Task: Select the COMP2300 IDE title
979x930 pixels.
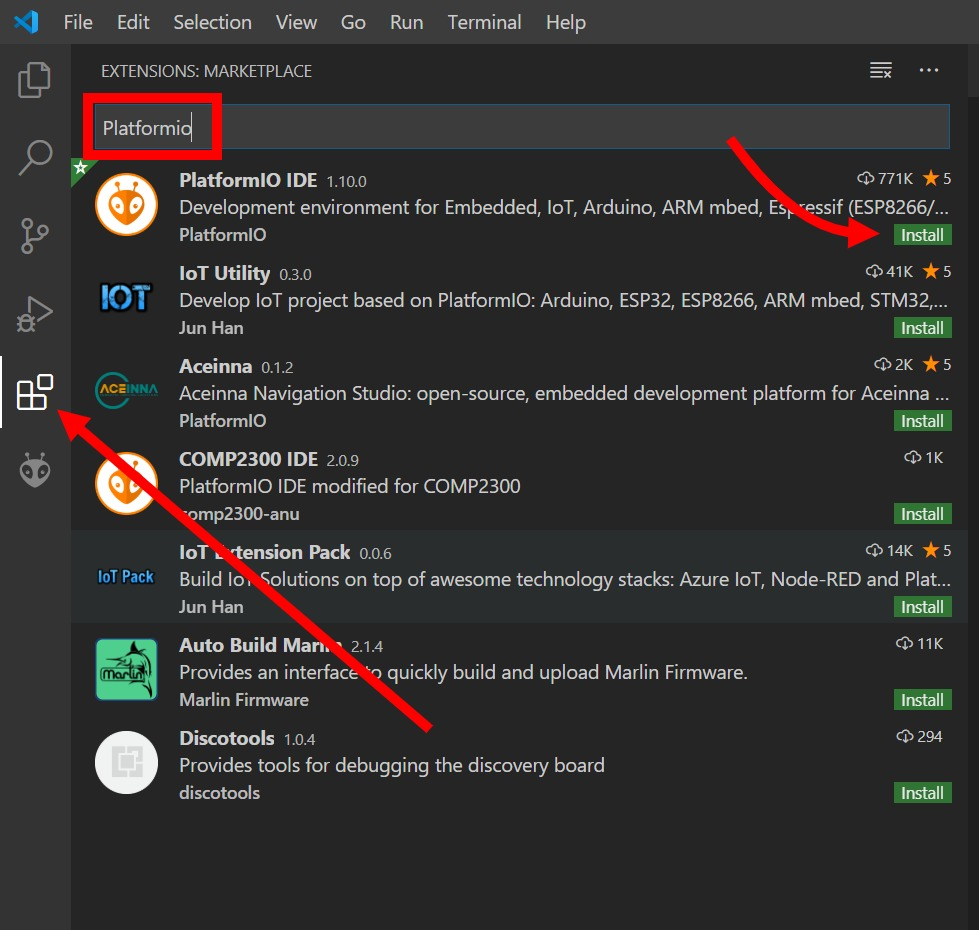Action: point(248,459)
